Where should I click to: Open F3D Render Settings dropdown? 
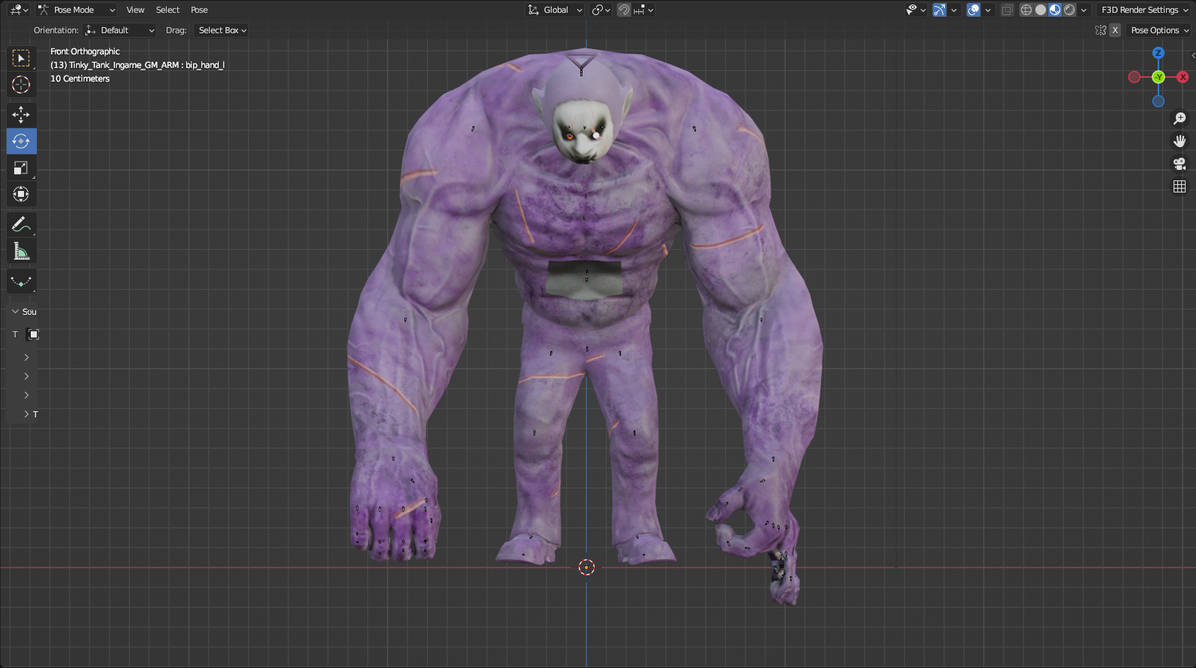tap(1144, 10)
